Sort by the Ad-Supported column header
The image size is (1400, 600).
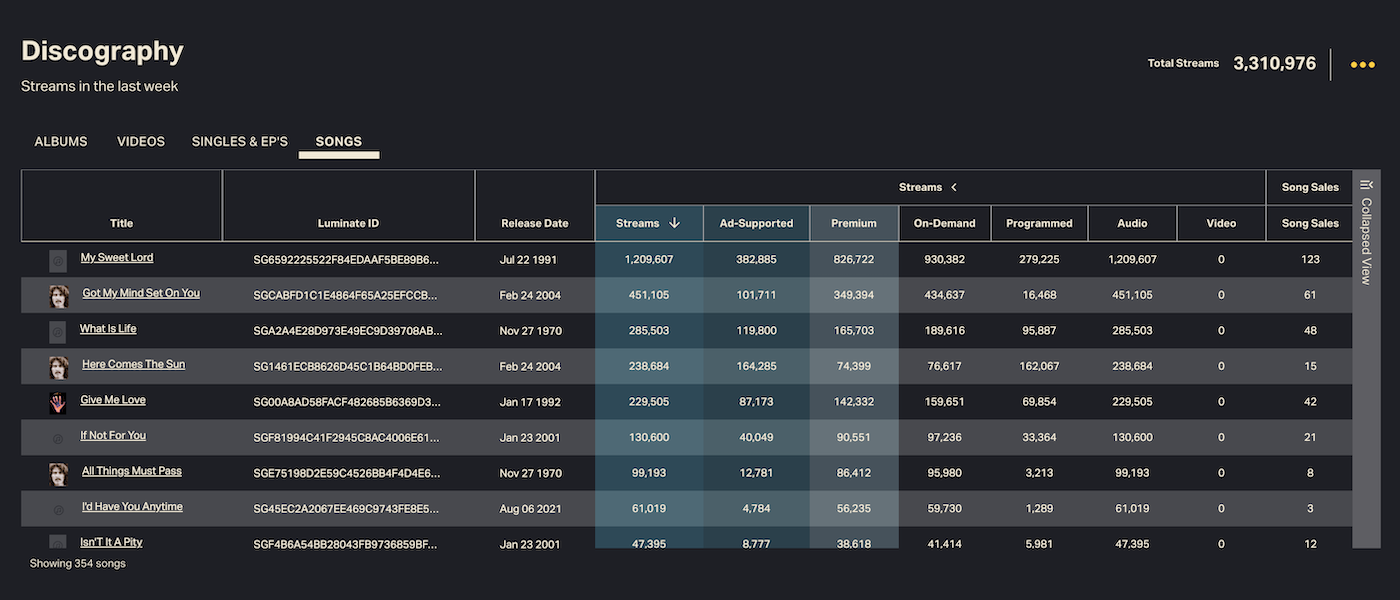click(x=756, y=224)
